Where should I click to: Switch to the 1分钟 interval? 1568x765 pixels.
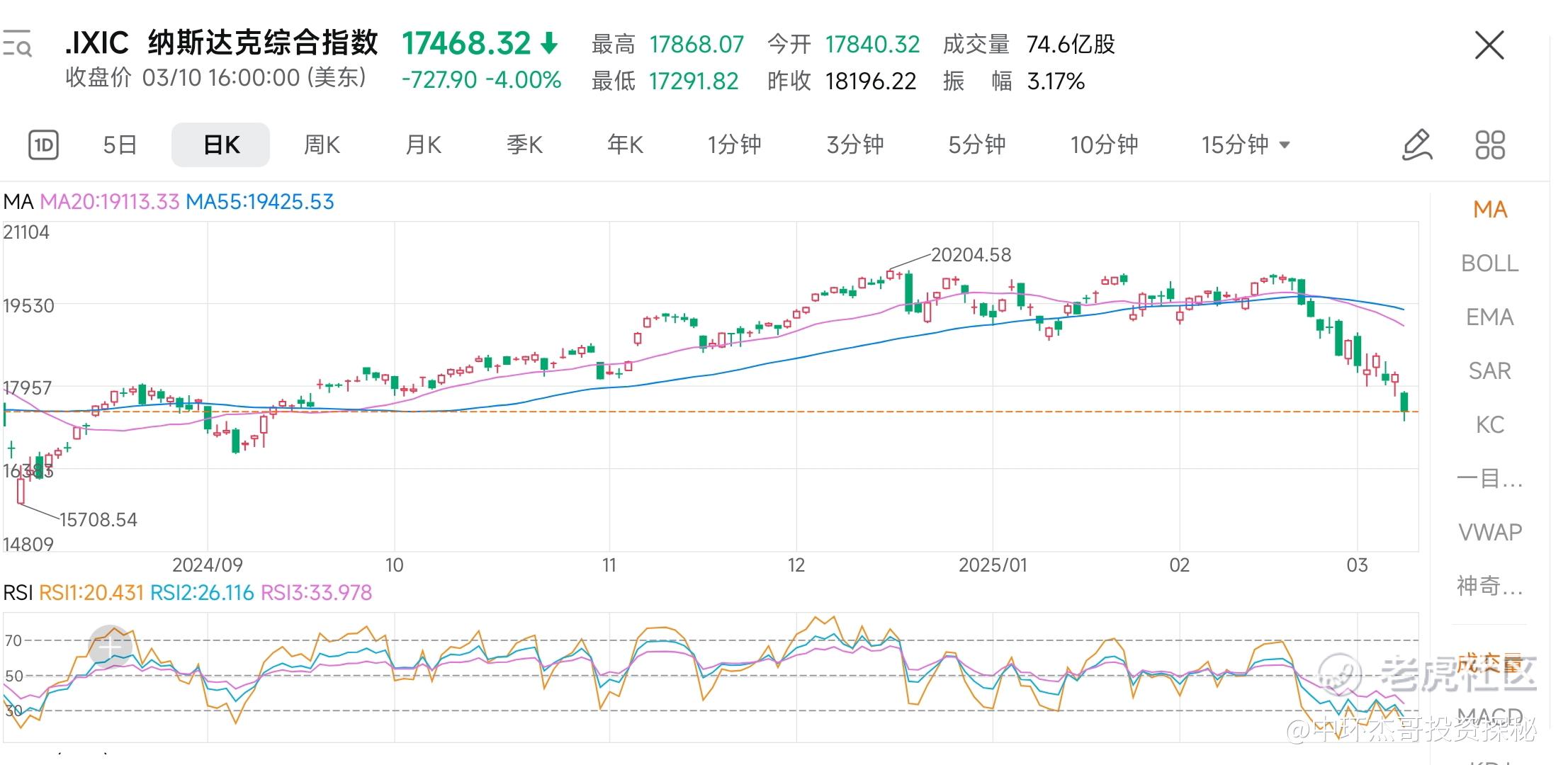[734, 145]
